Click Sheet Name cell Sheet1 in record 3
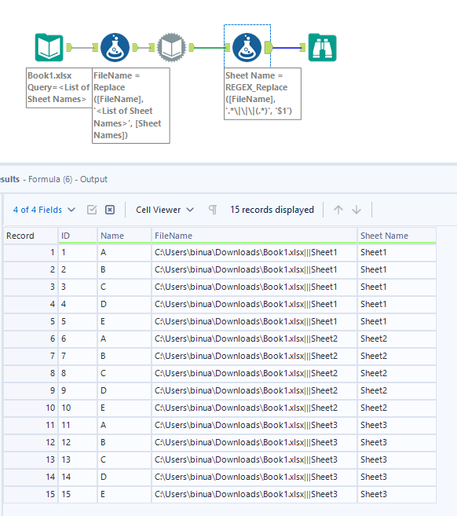Image resolution: width=457 pixels, height=516 pixels. (397, 287)
